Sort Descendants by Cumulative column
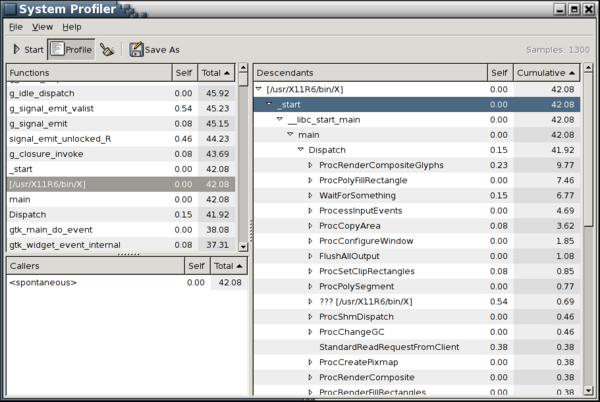The width and height of the screenshot is (600, 402). point(547,73)
